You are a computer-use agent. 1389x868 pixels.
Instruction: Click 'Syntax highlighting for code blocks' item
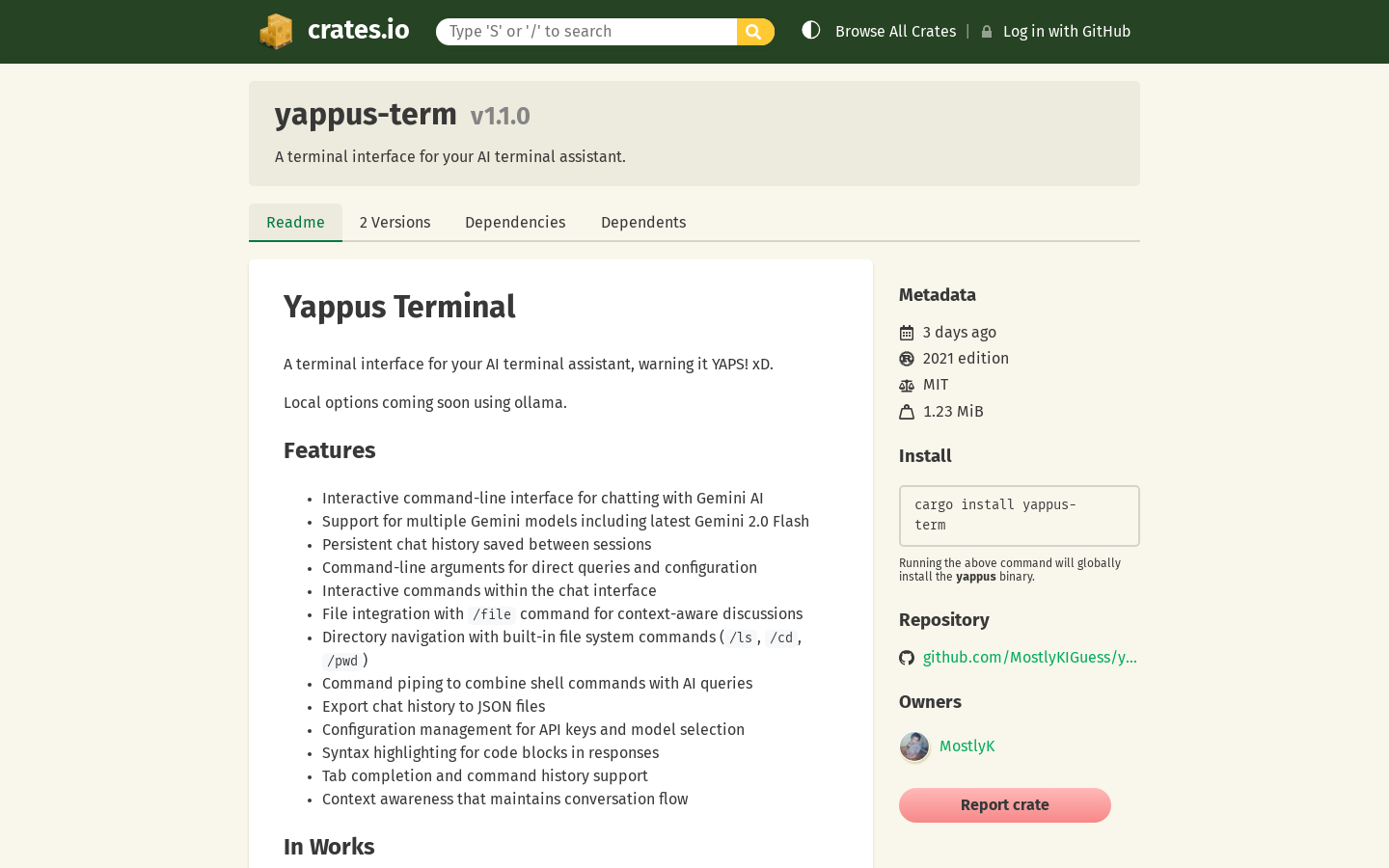[491, 753]
